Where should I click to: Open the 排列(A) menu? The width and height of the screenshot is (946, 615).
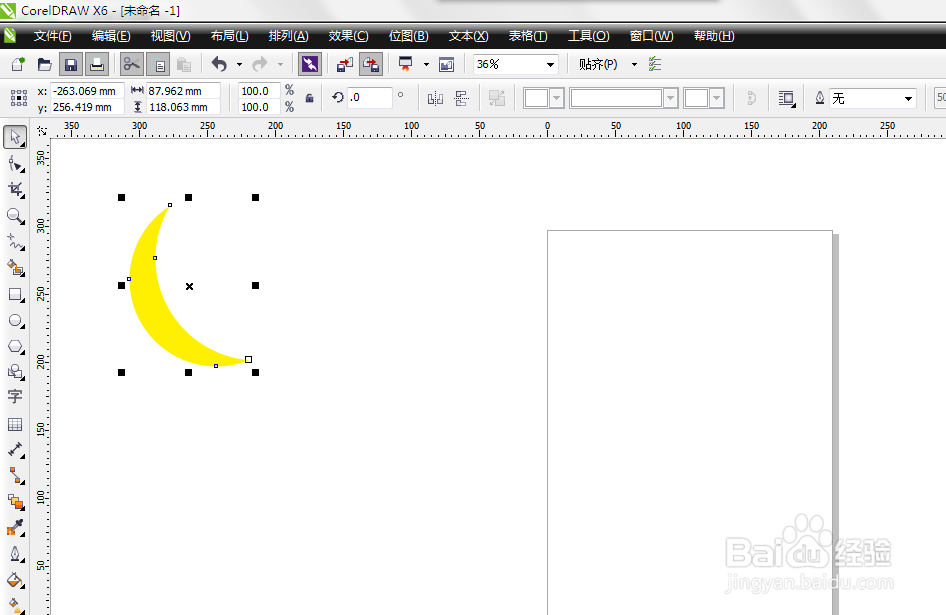288,36
